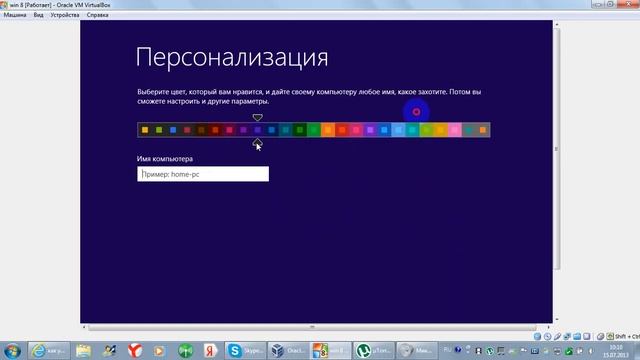Click the vertical scrollbar of the VM window
The image size is (640, 360).
(x=557, y=149)
